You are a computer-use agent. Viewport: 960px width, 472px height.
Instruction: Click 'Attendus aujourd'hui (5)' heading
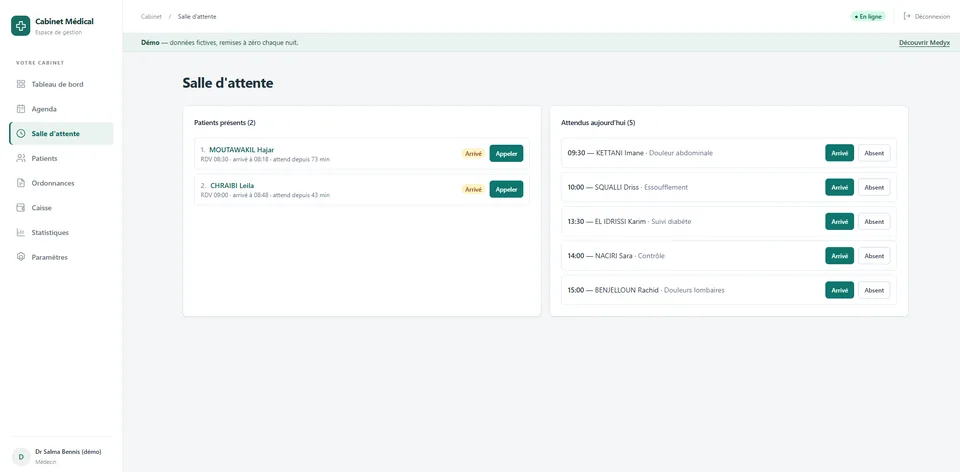pyautogui.click(x=598, y=122)
